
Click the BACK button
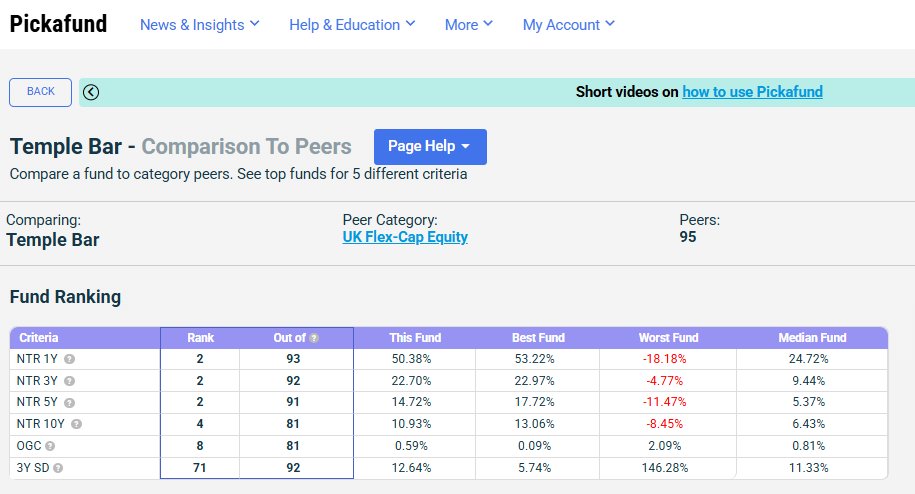[40, 92]
